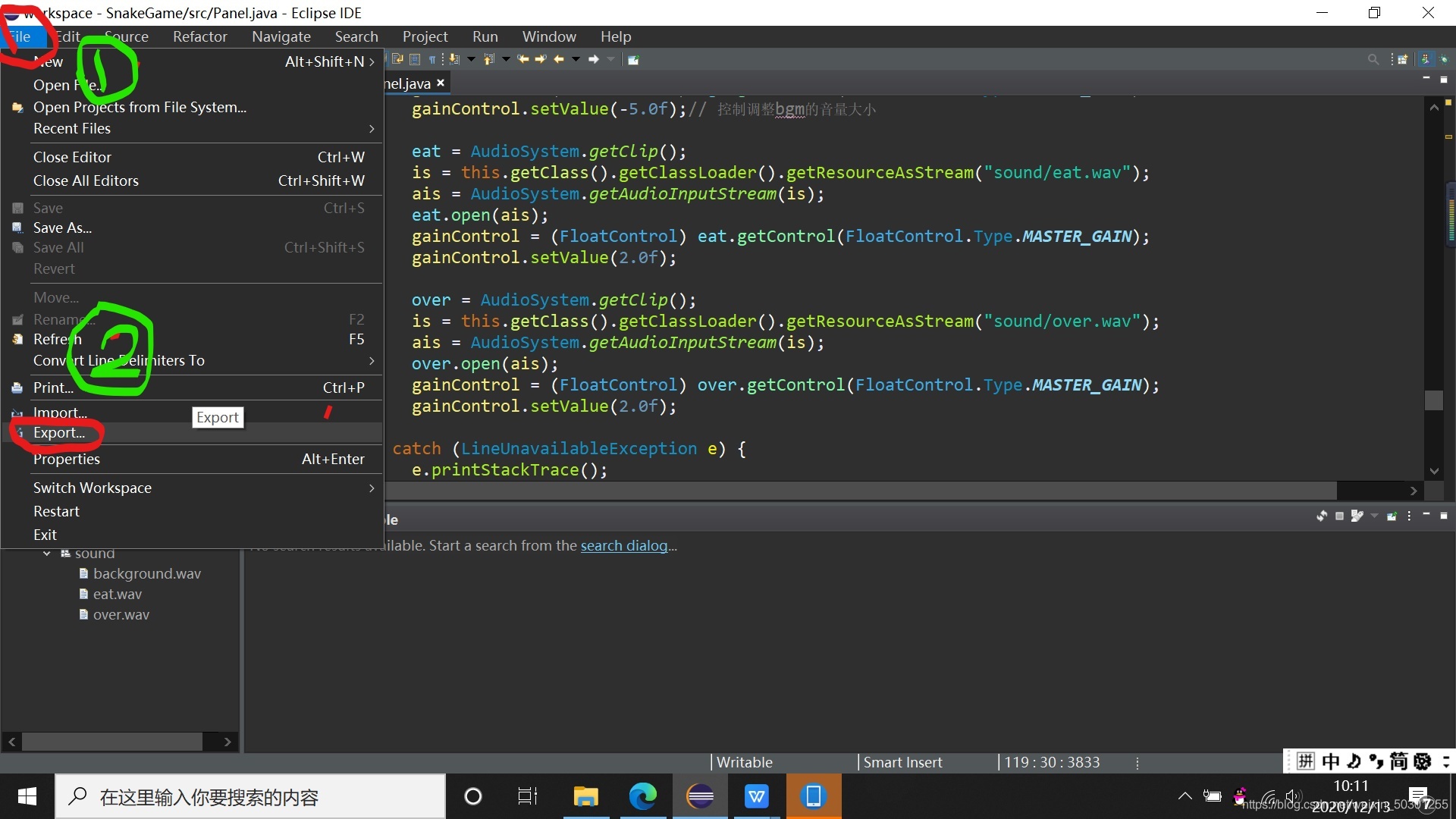Click the toolbar search magnifier icon
Viewport: 1456px width, 819px height.
pos(1373,59)
